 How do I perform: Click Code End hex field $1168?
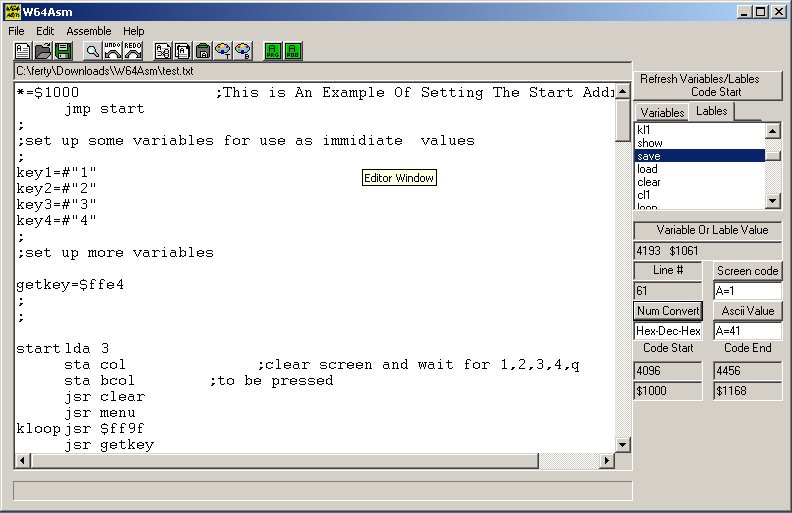click(748, 391)
